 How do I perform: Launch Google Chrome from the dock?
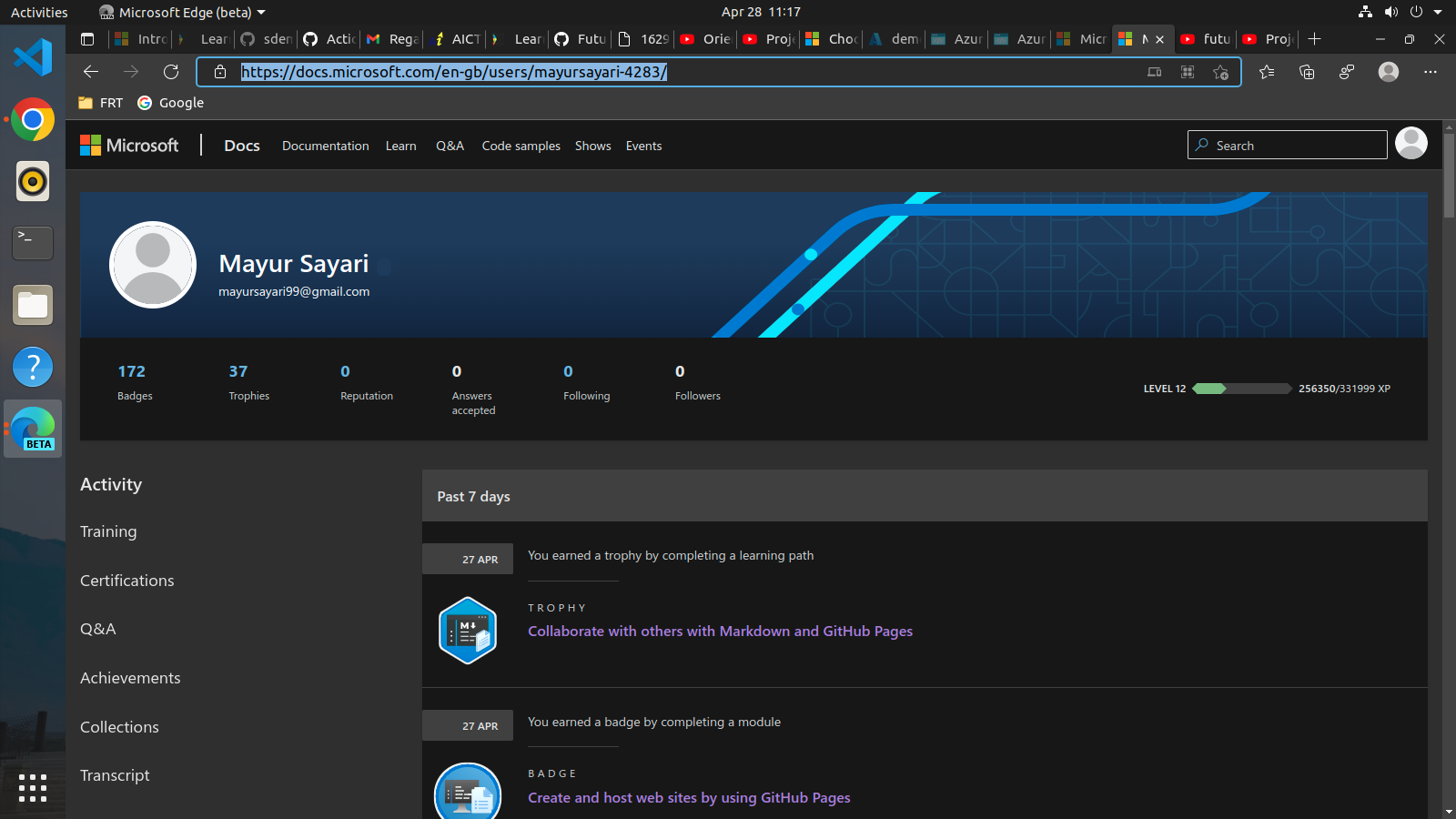click(33, 119)
